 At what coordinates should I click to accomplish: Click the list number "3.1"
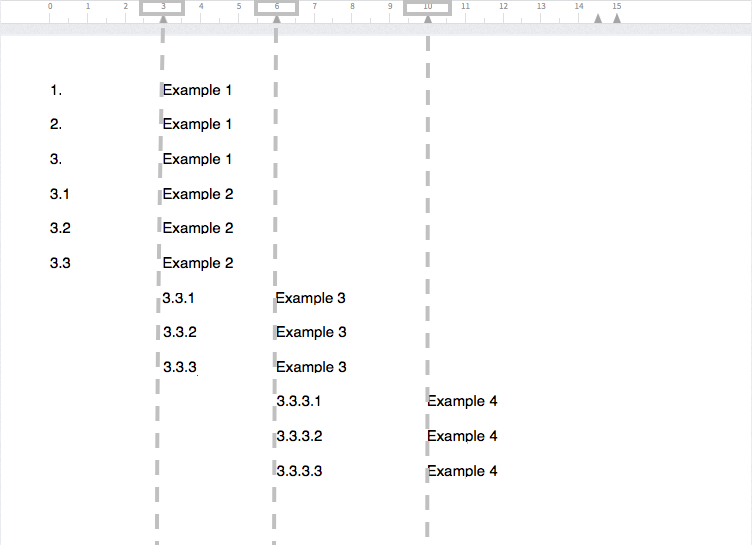point(59,194)
